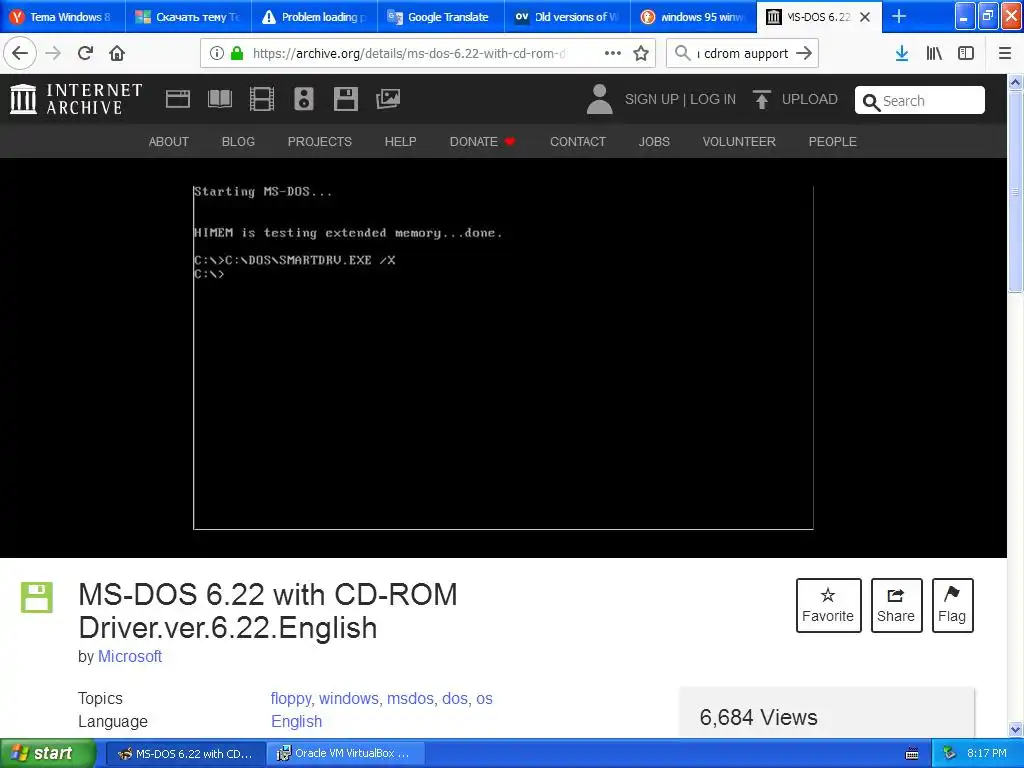This screenshot has width=1024, height=768.
Task: Click the SIGN UP link
Action: [x=652, y=99]
